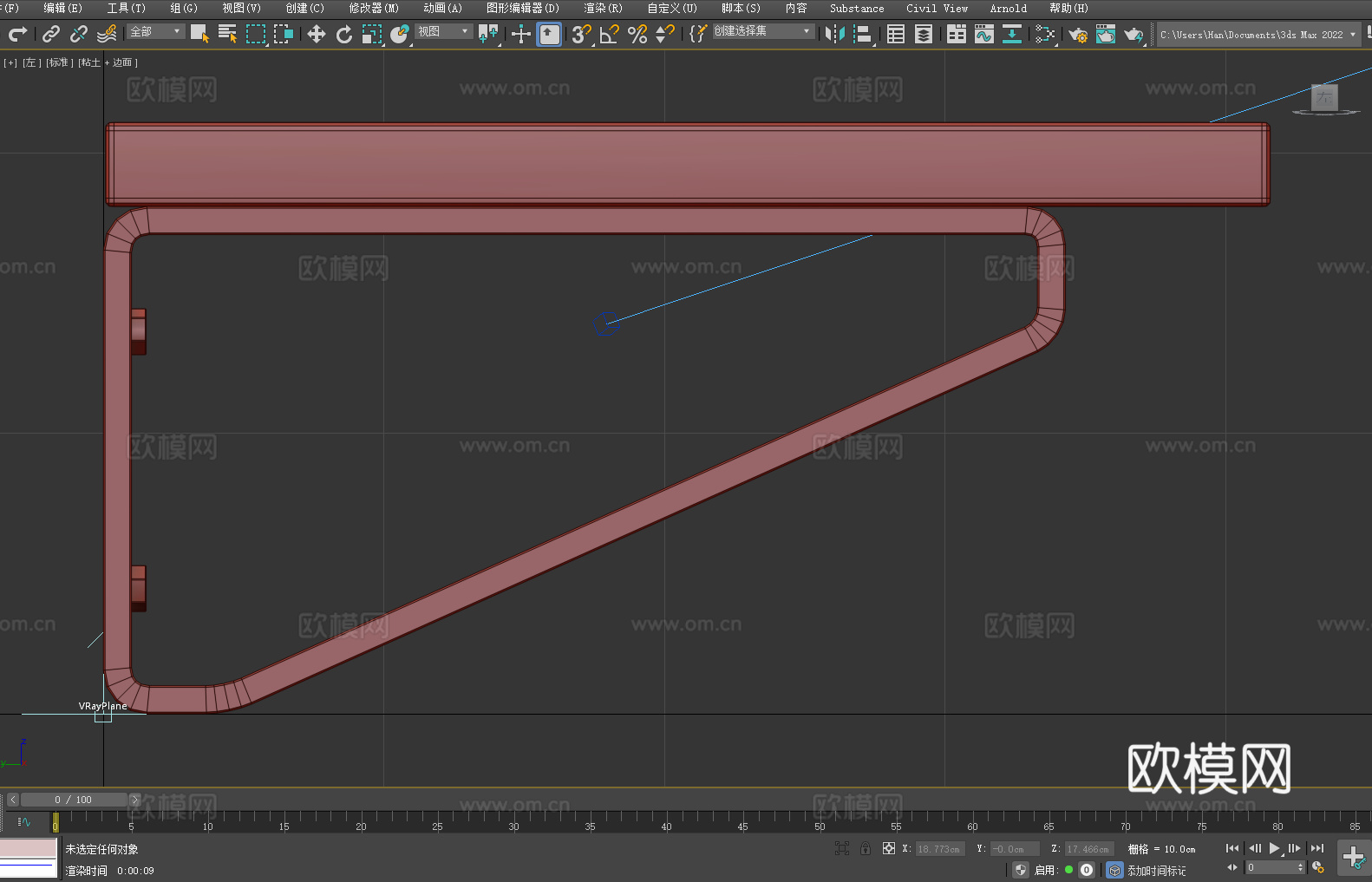Open the 工具(T) menu
Image resolution: width=1372 pixels, height=882 pixels.
[x=126, y=8]
